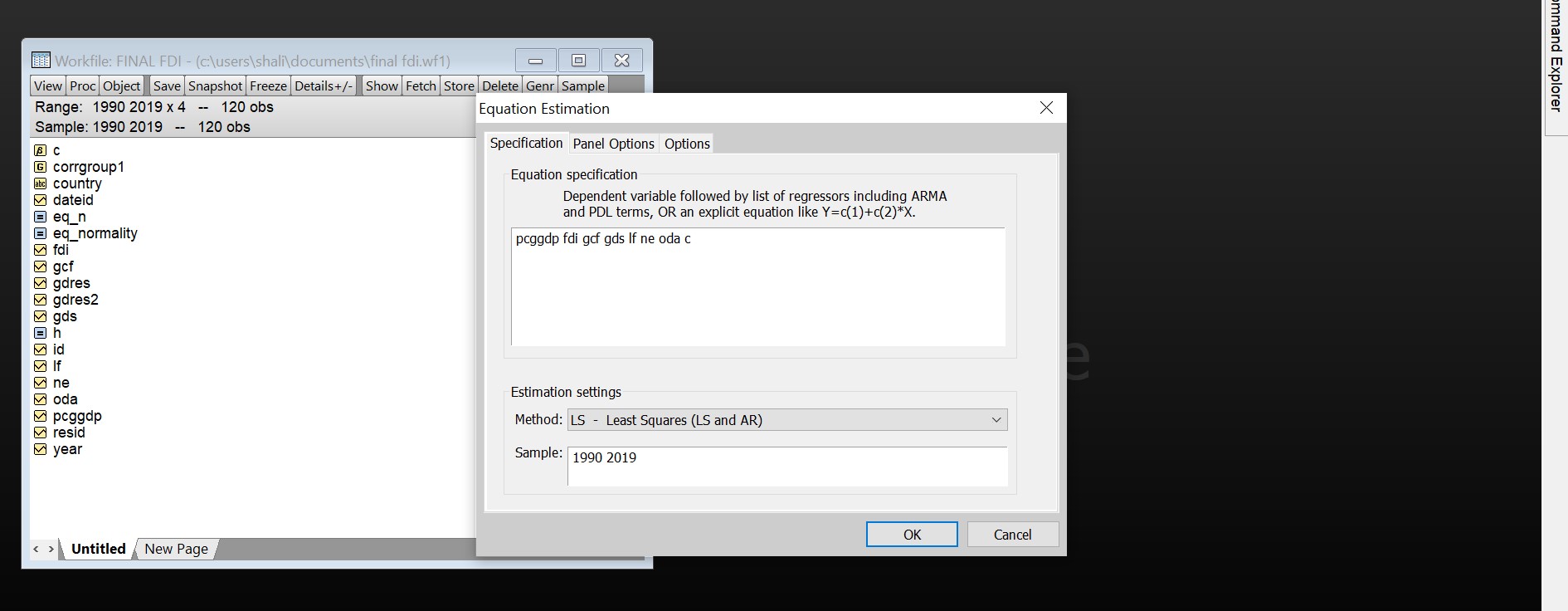Select the coefficient vector c icon

coord(40,150)
